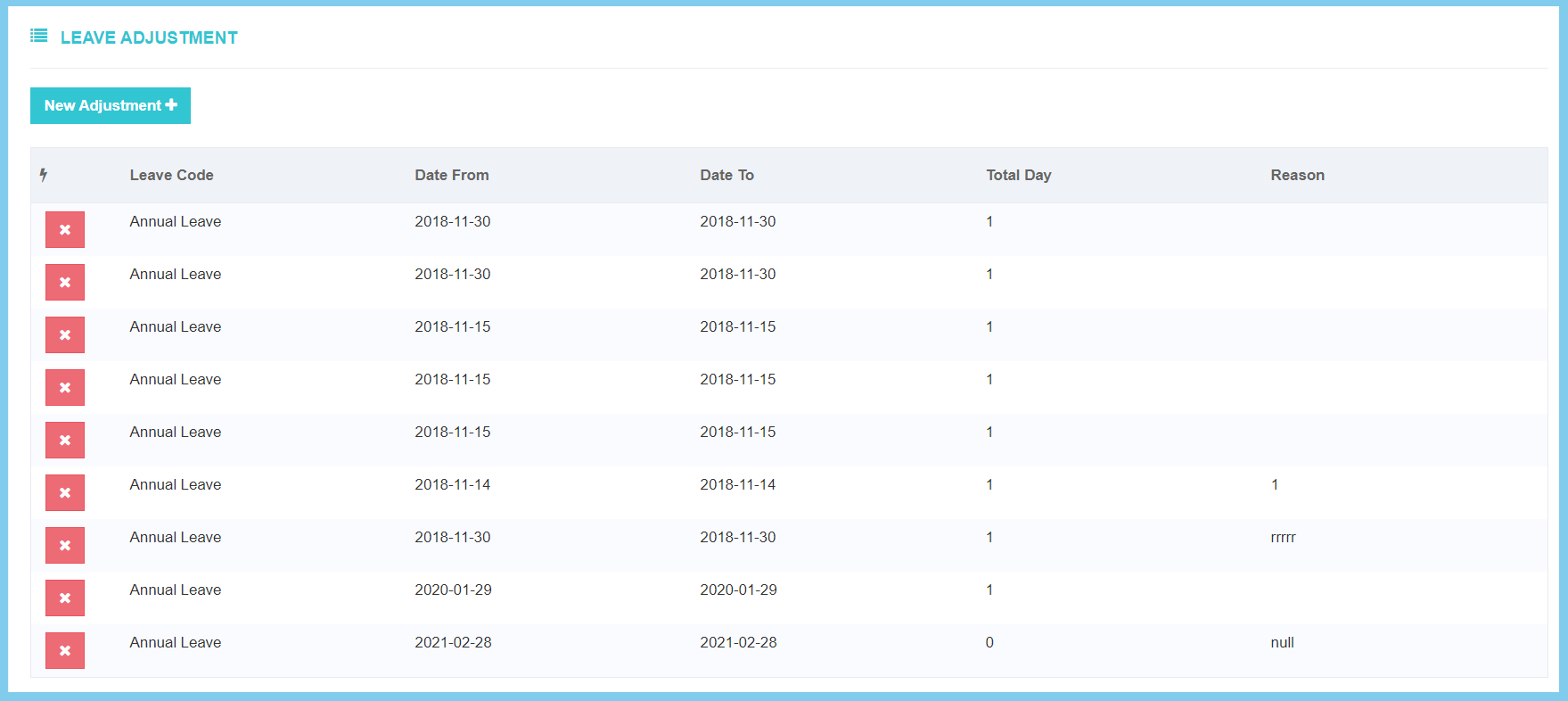
Task: Click the Date From column header
Action: (x=451, y=175)
